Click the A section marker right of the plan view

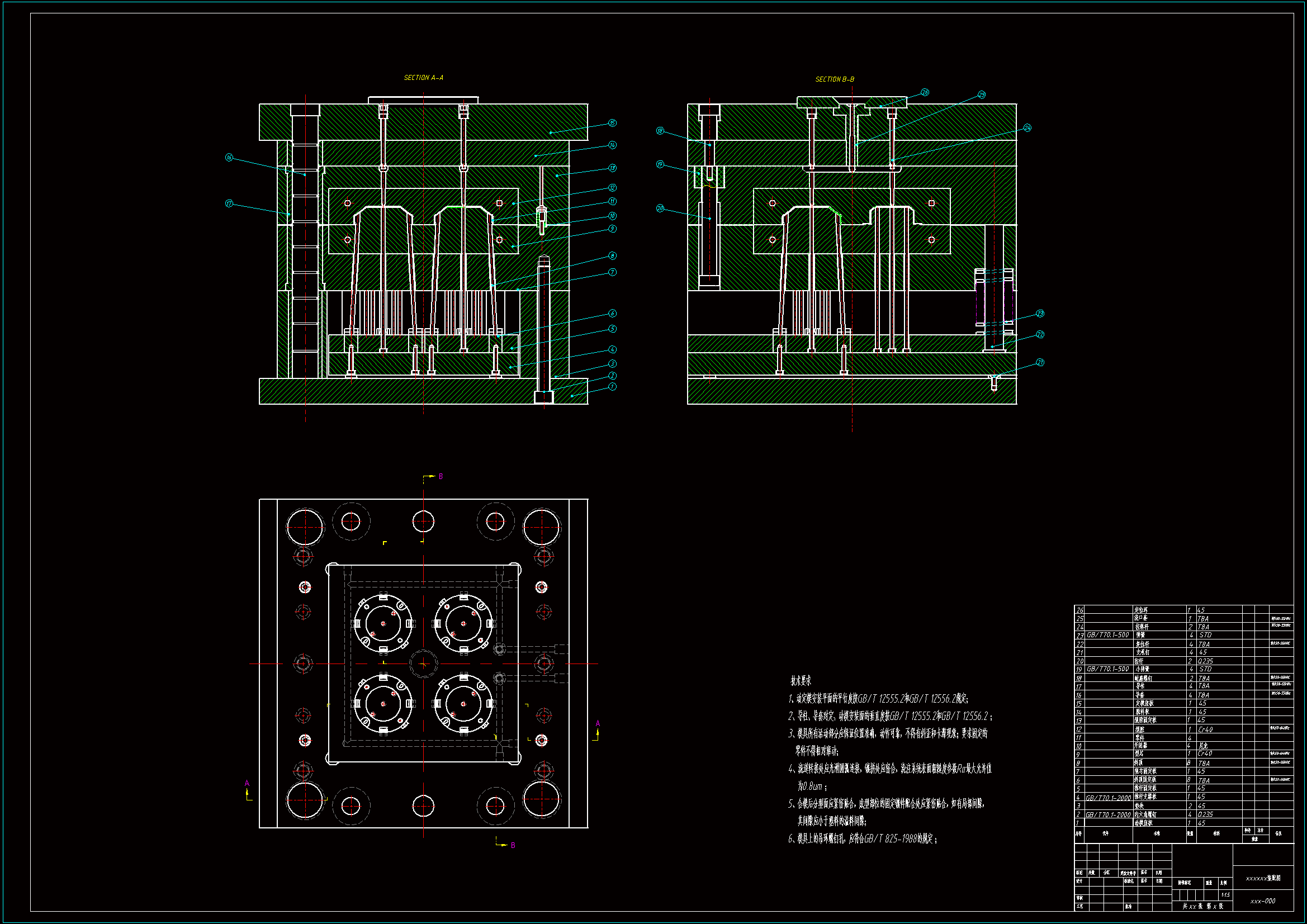(x=598, y=723)
